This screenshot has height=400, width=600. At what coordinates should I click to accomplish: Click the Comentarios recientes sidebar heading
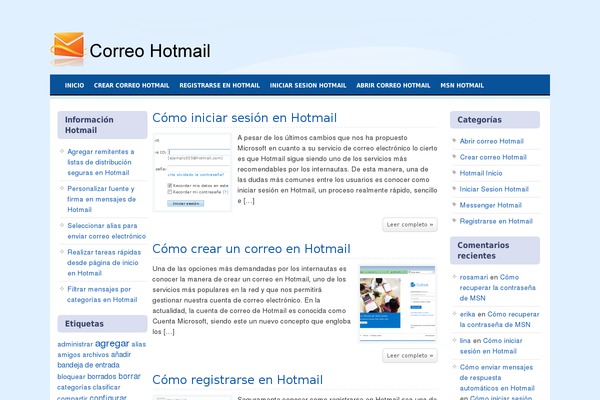pos(495,250)
